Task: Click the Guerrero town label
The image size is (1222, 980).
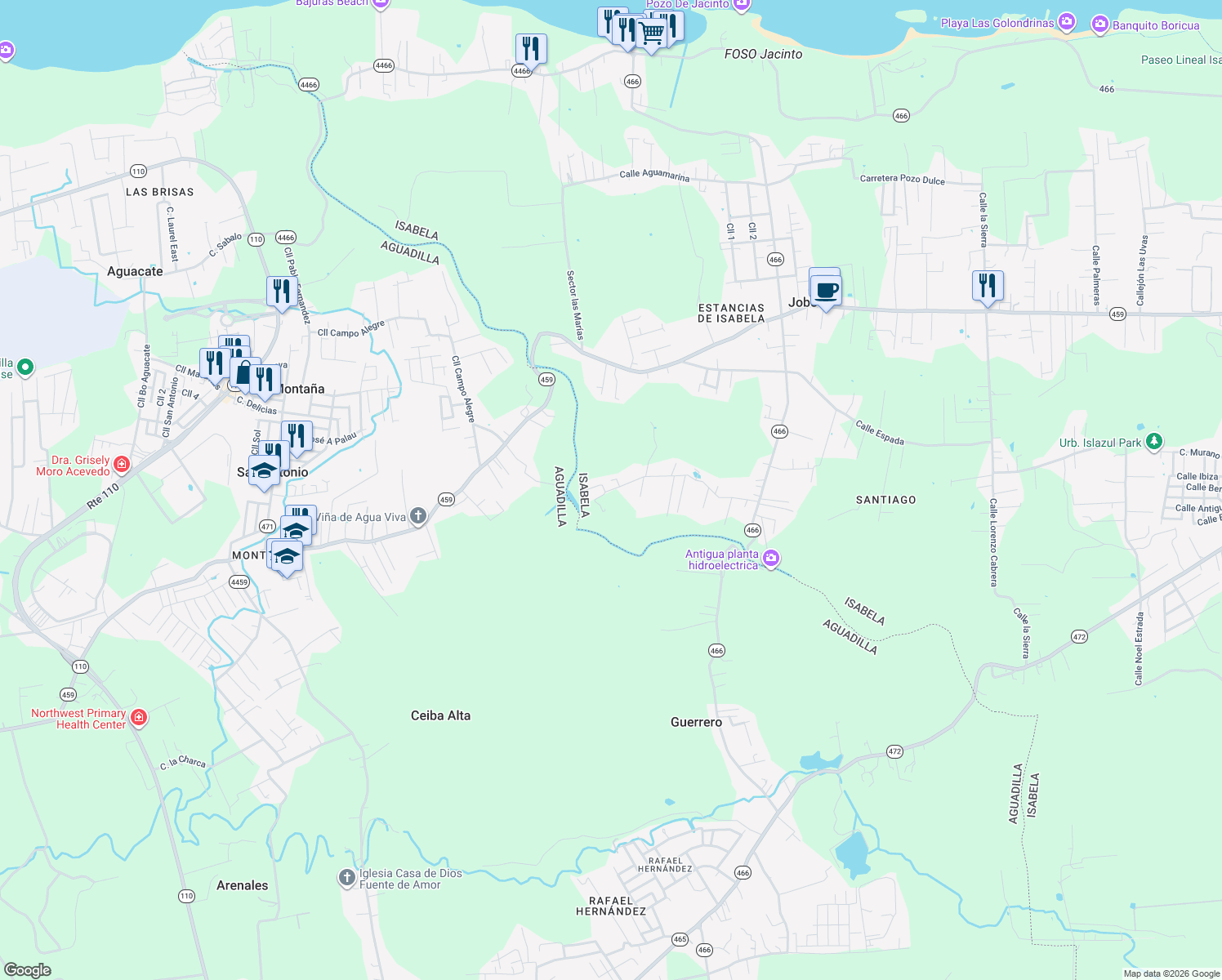Action: (697, 722)
